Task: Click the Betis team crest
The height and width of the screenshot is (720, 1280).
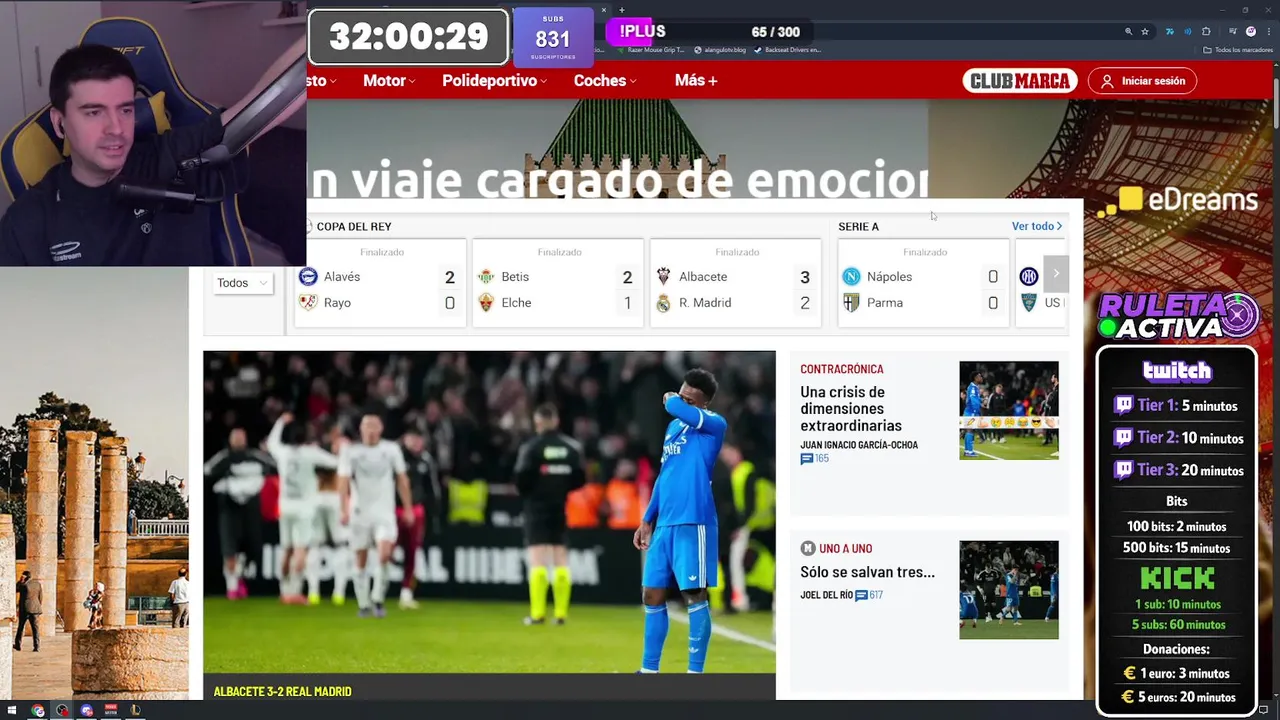Action: coord(486,276)
